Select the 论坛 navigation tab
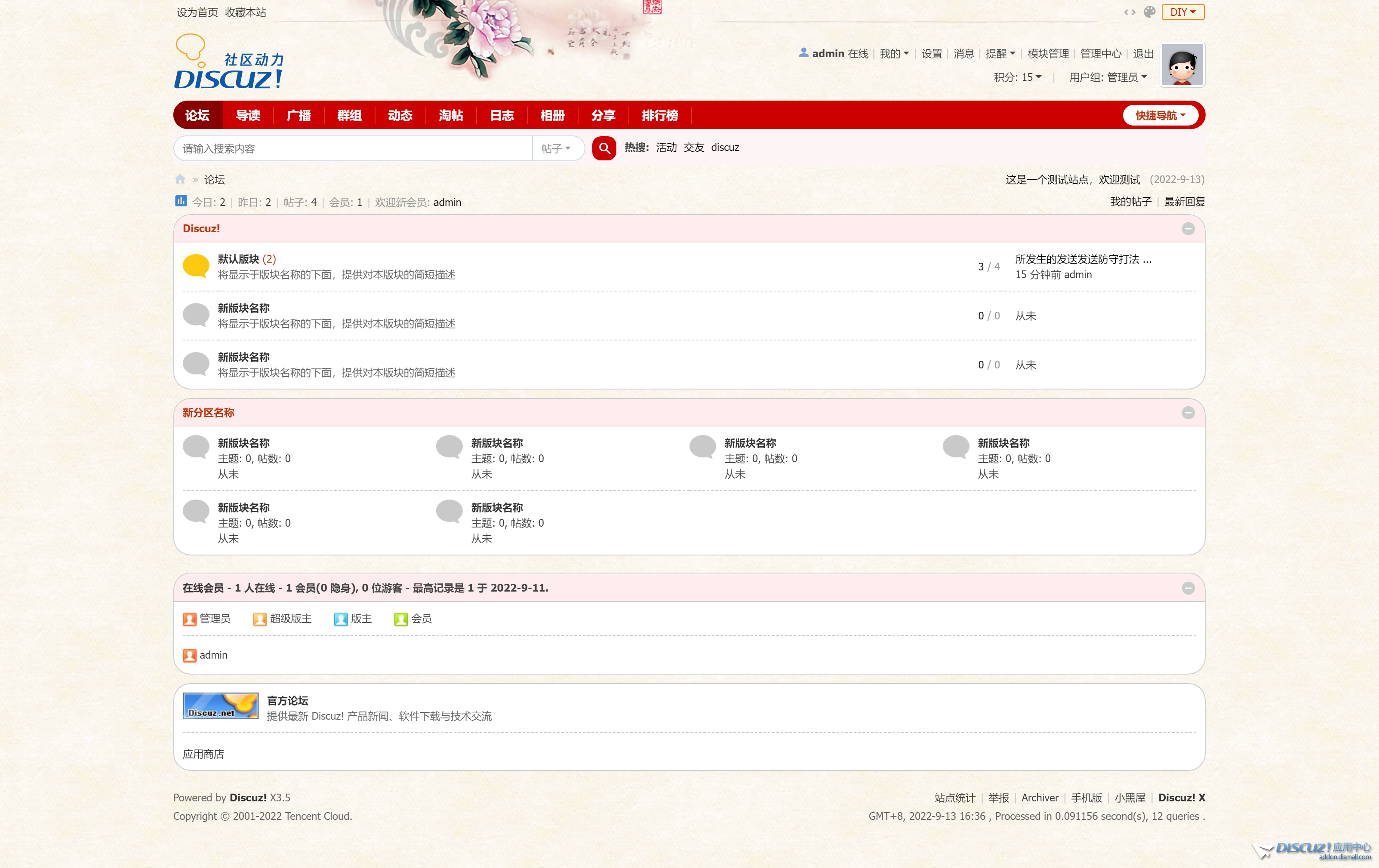This screenshot has width=1379, height=868. tap(197, 115)
